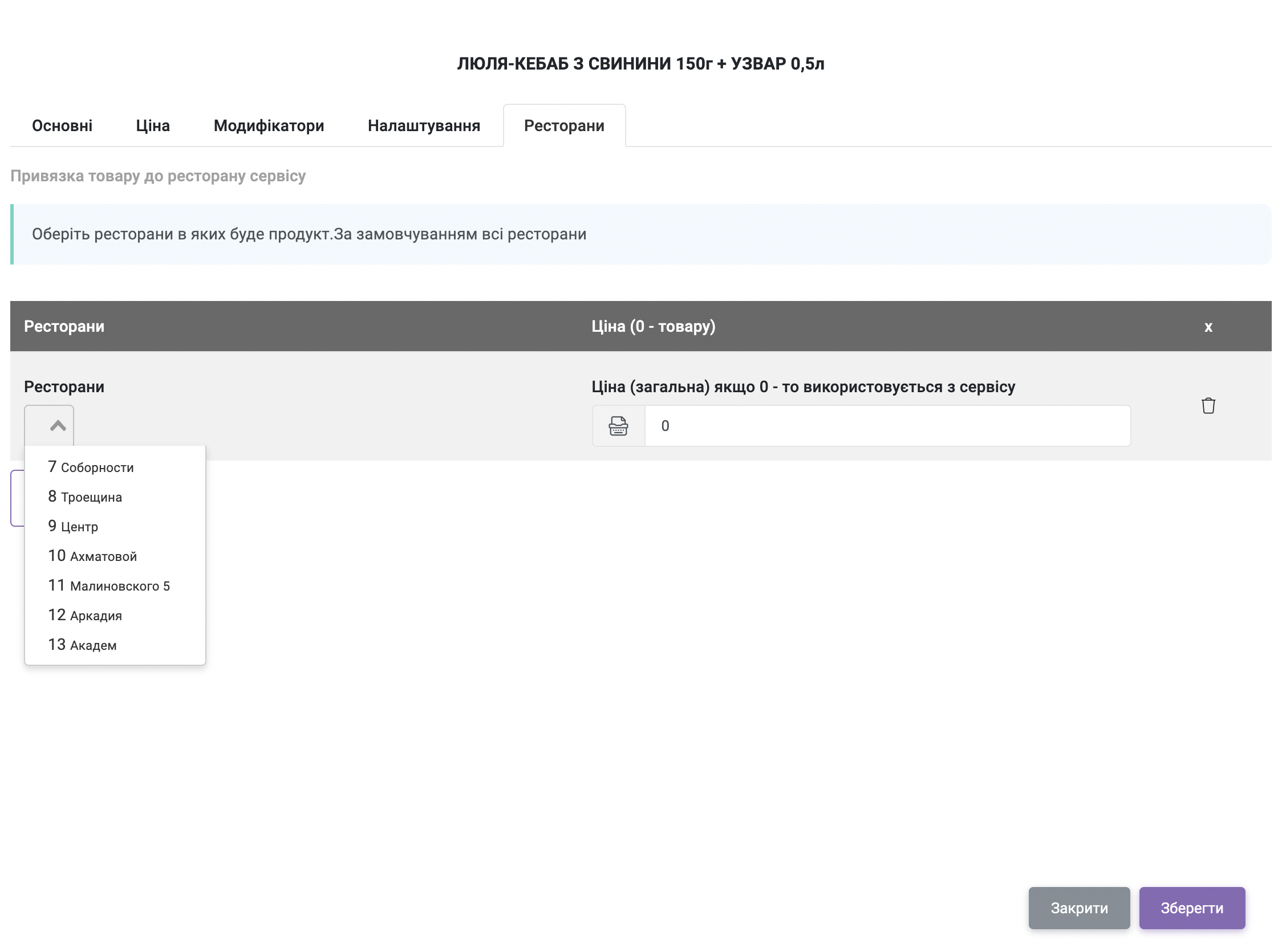Click the cash register price icon
The height and width of the screenshot is (952, 1282).
click(x=618, y=426)
